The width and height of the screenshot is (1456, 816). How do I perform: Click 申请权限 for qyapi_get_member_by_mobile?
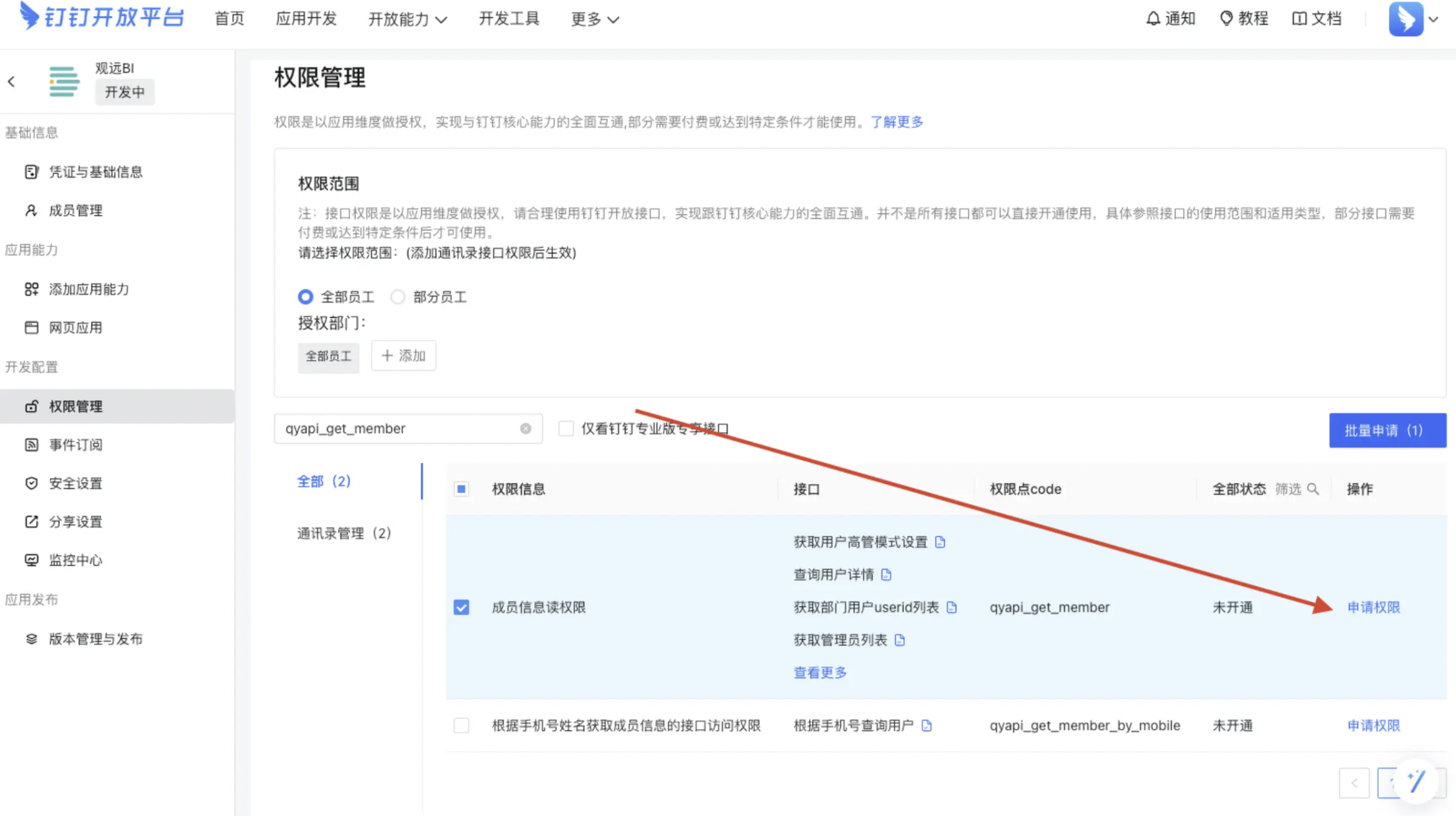pos(1373,725)
